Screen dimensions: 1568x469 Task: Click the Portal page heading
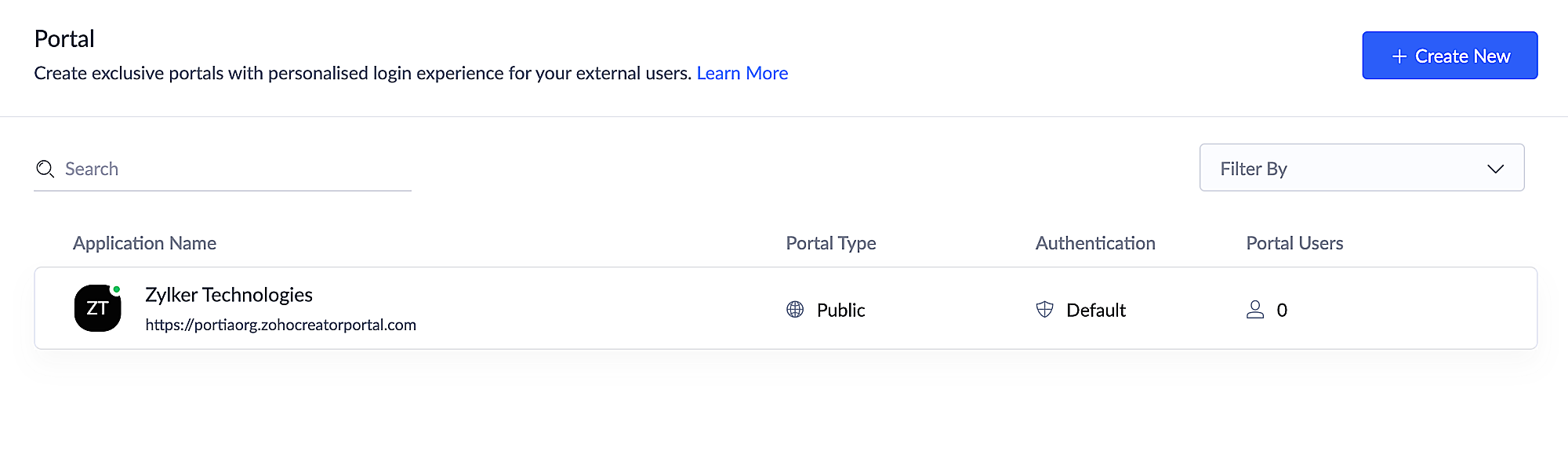click(64, 39)
